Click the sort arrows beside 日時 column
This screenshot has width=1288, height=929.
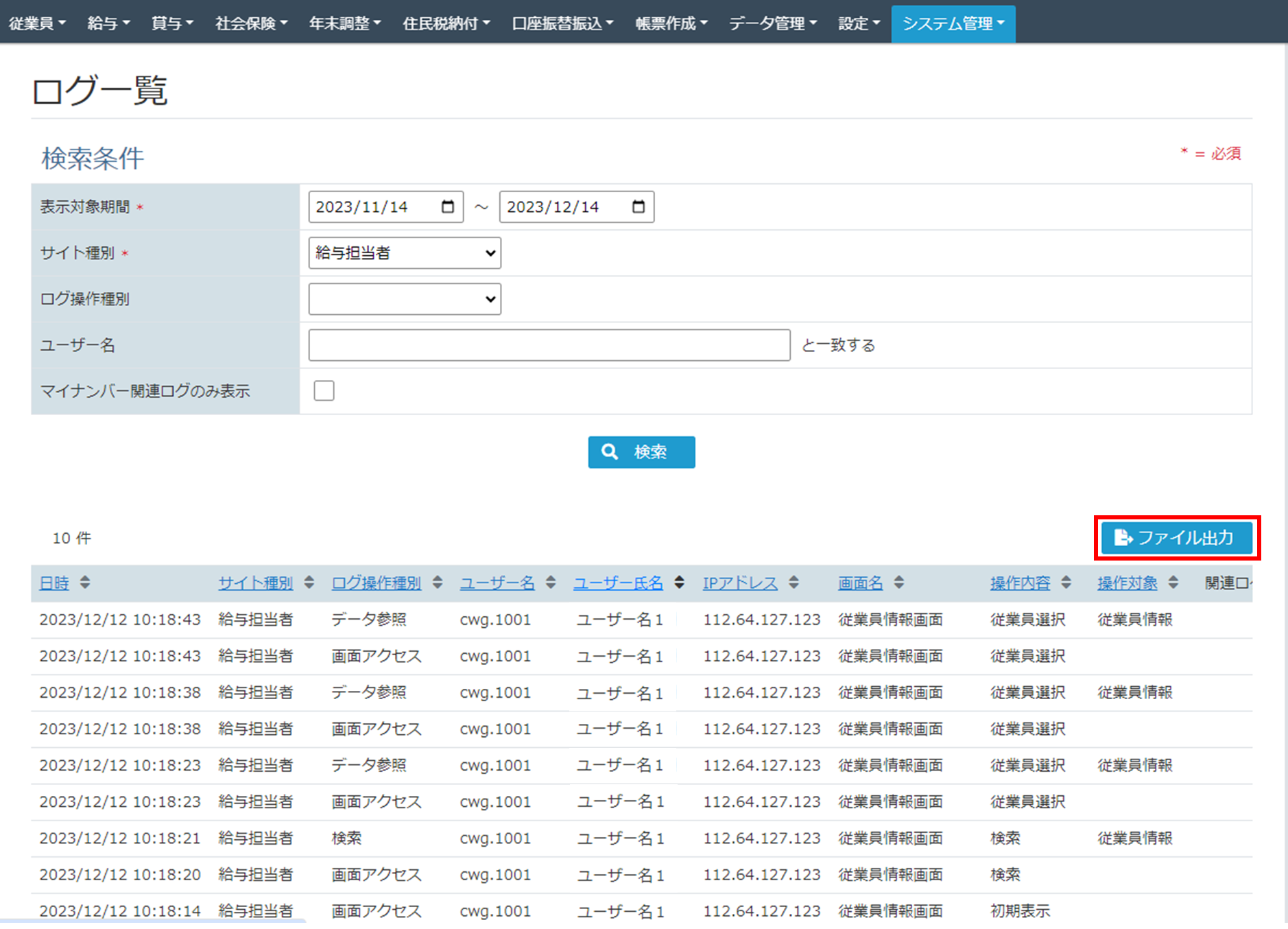click(85, 583)
